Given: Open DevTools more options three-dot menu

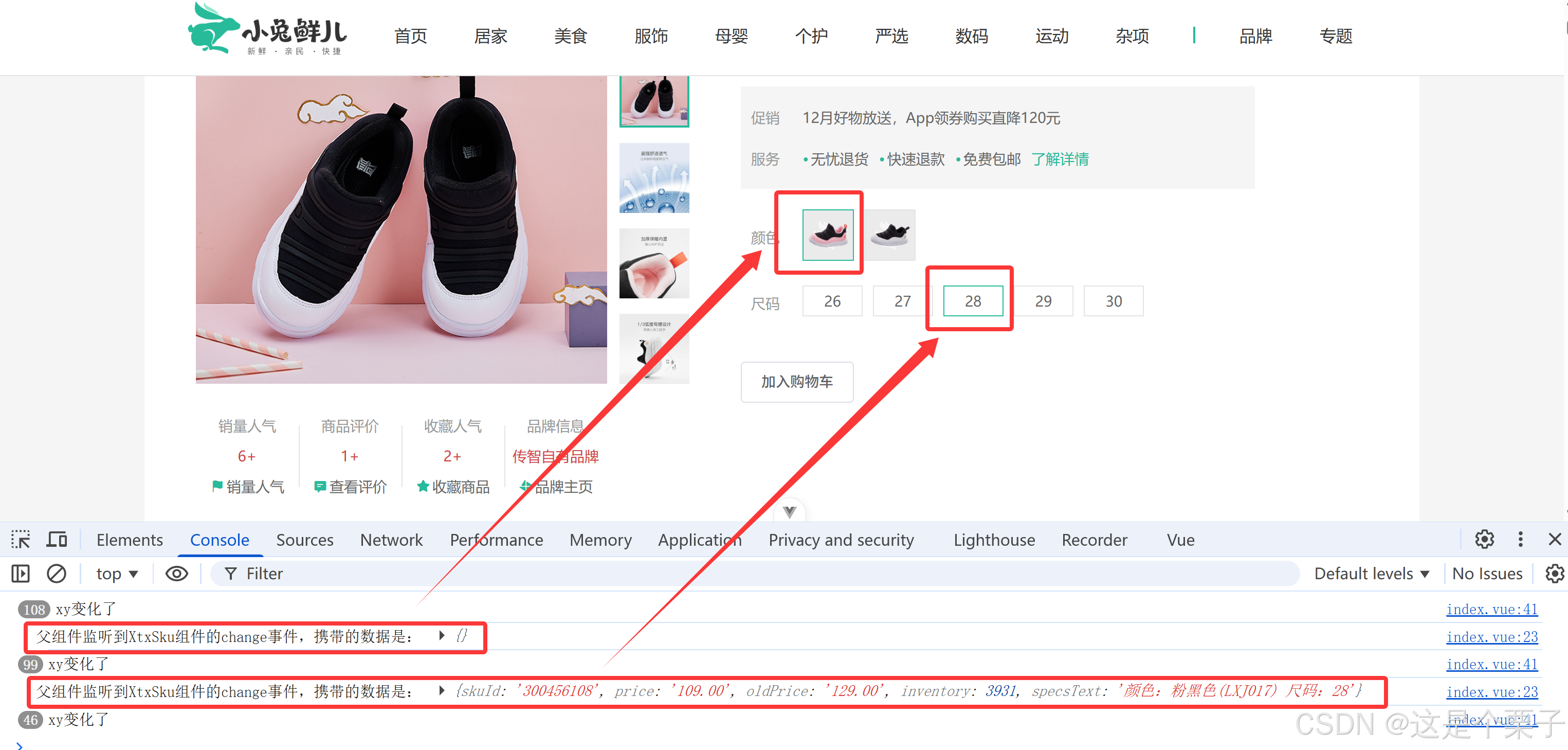Looking at the screenshot, I should tap(1520, 540).
